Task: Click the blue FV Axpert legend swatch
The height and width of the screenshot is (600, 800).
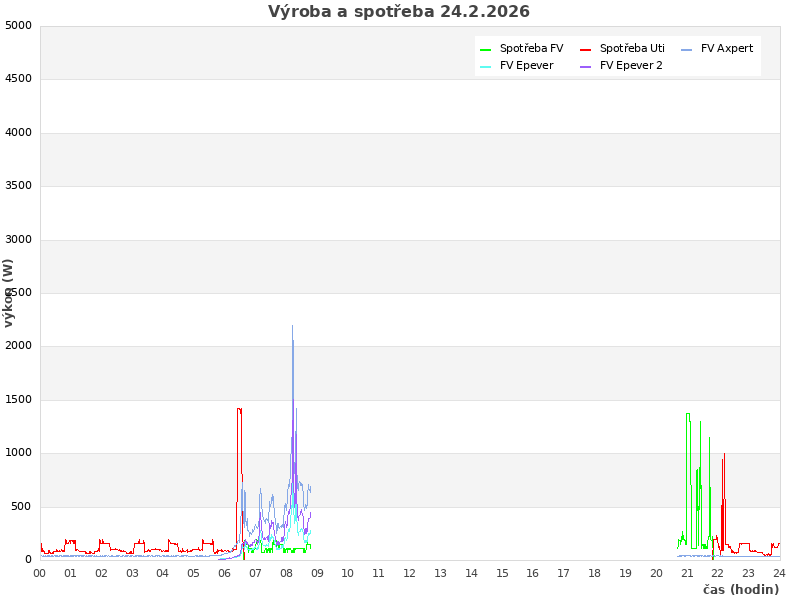Action: (x=687, y=49)
